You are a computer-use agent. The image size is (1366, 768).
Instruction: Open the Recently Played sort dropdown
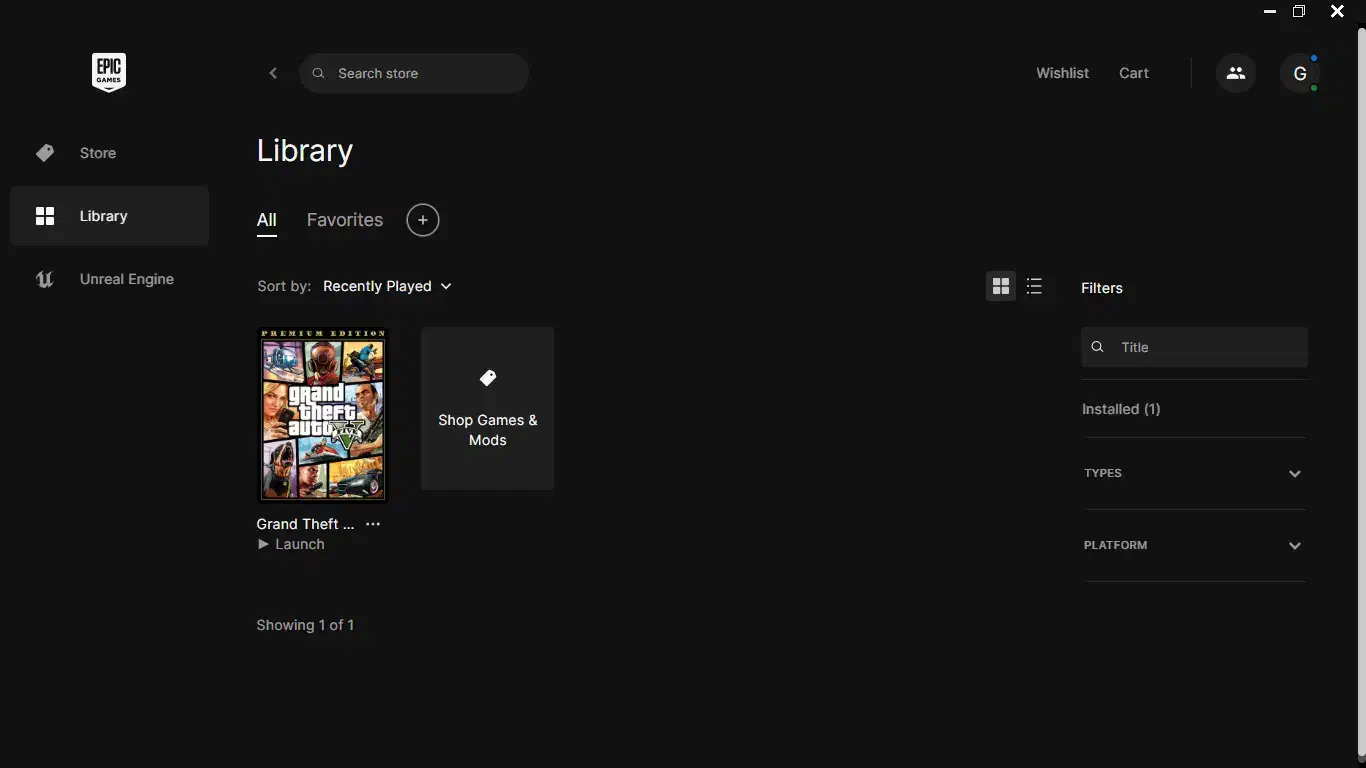pos(387,286)
